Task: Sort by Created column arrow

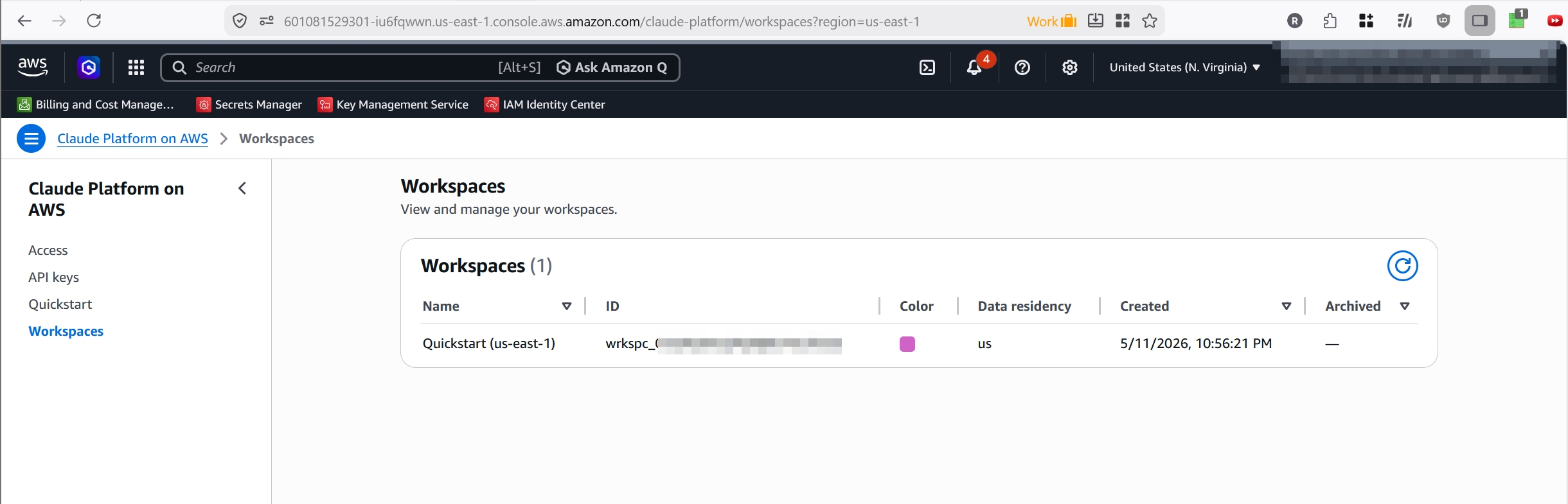Action: [1287, 306]
